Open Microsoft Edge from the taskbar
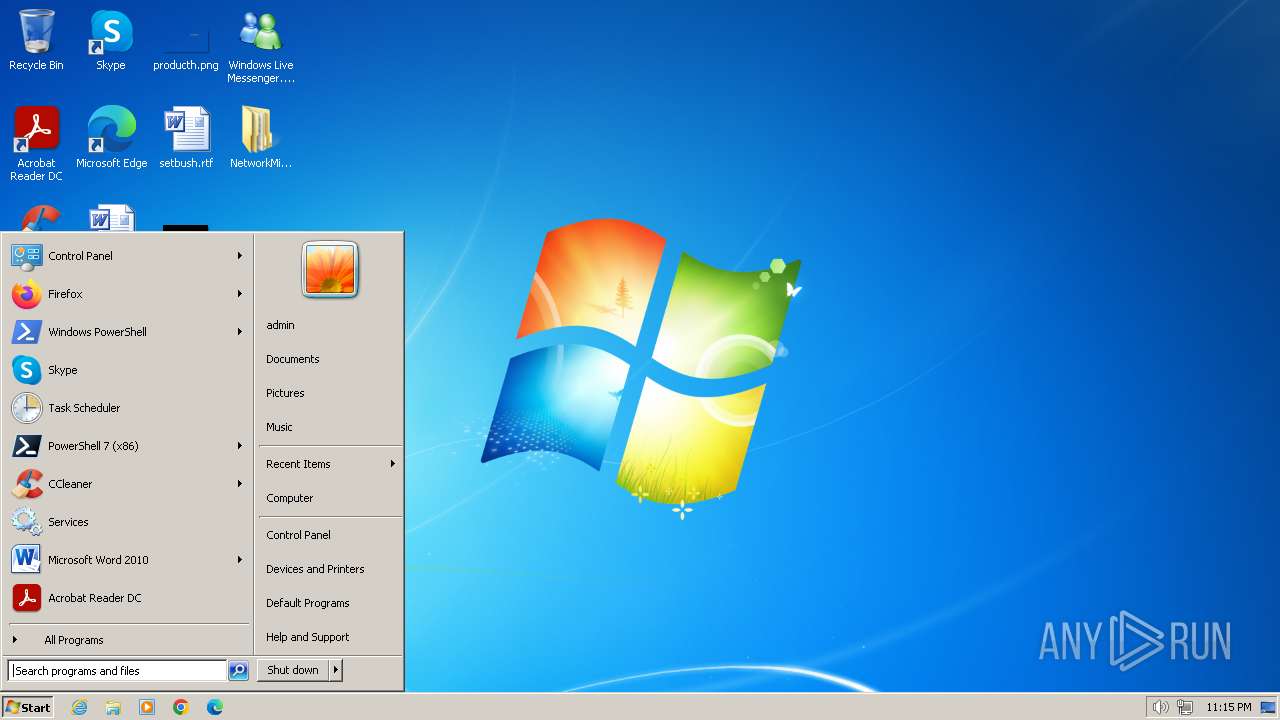The image size is (1280, 720). pos(215,707)
